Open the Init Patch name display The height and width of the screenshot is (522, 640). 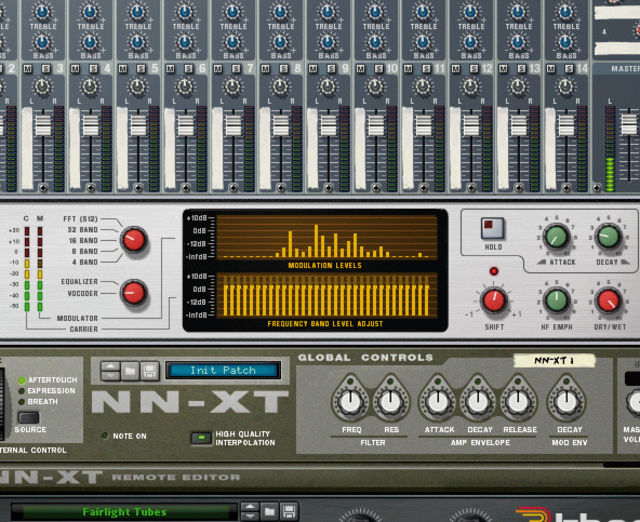click(223, 370)
